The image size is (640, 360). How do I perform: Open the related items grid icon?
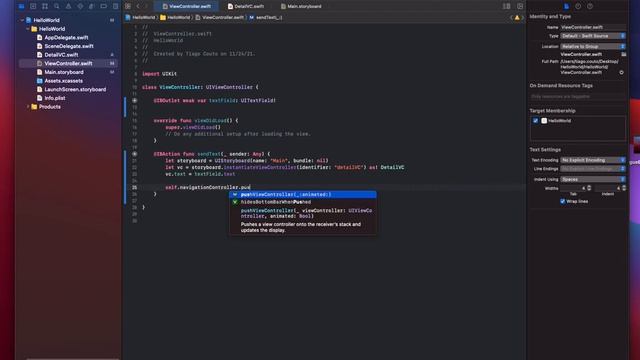(128, 6)
